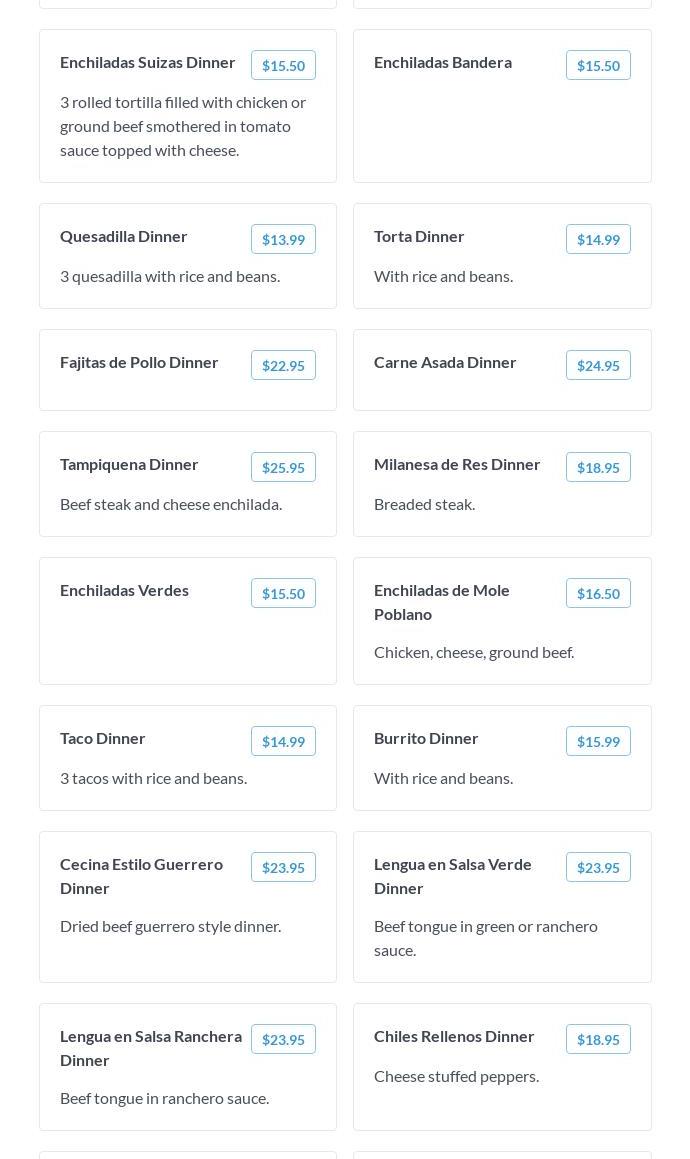Viewport: 690px width, 1159px height.
Task: Click the Taco Dinner $14.99 price button
Action: point(283,741)
